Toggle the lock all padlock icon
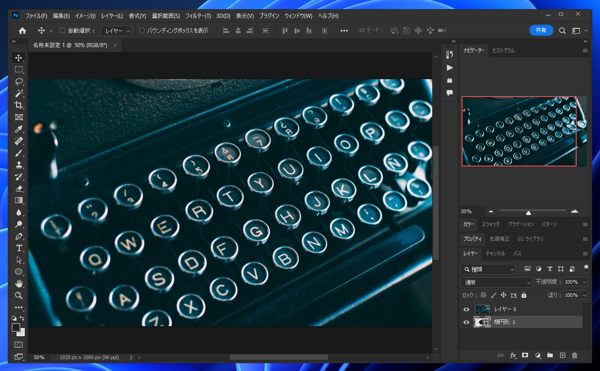This screenshot has width=600, height=371. coord(524,295)
